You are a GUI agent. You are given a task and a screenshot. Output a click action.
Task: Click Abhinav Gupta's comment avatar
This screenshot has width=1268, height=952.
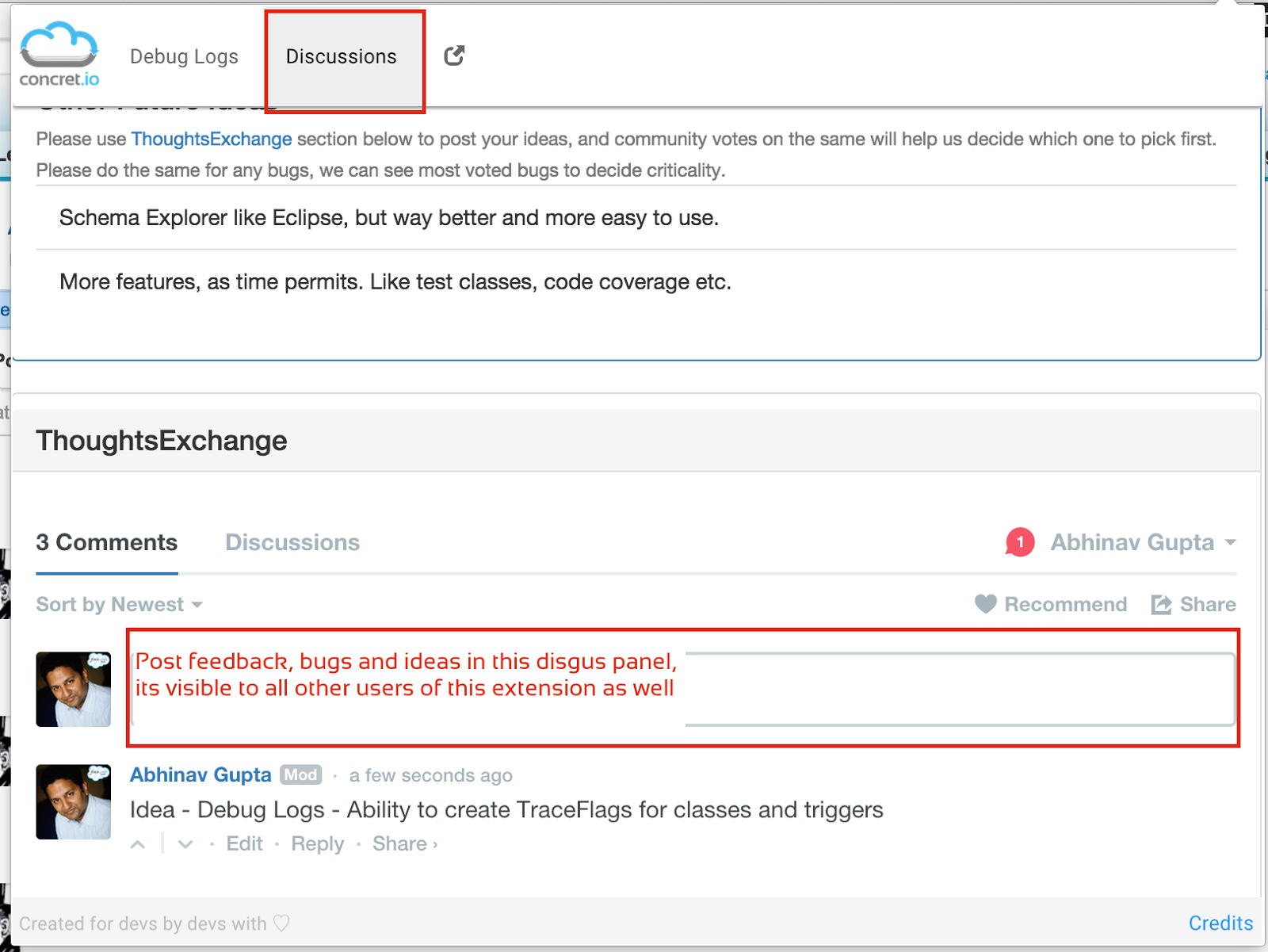[74, 801]
